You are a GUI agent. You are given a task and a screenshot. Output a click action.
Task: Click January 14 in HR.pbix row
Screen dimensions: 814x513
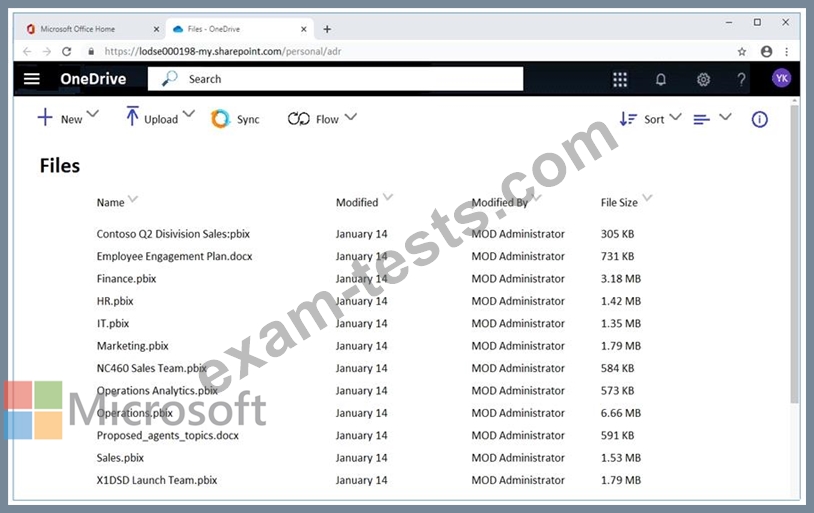coord(361,301)
